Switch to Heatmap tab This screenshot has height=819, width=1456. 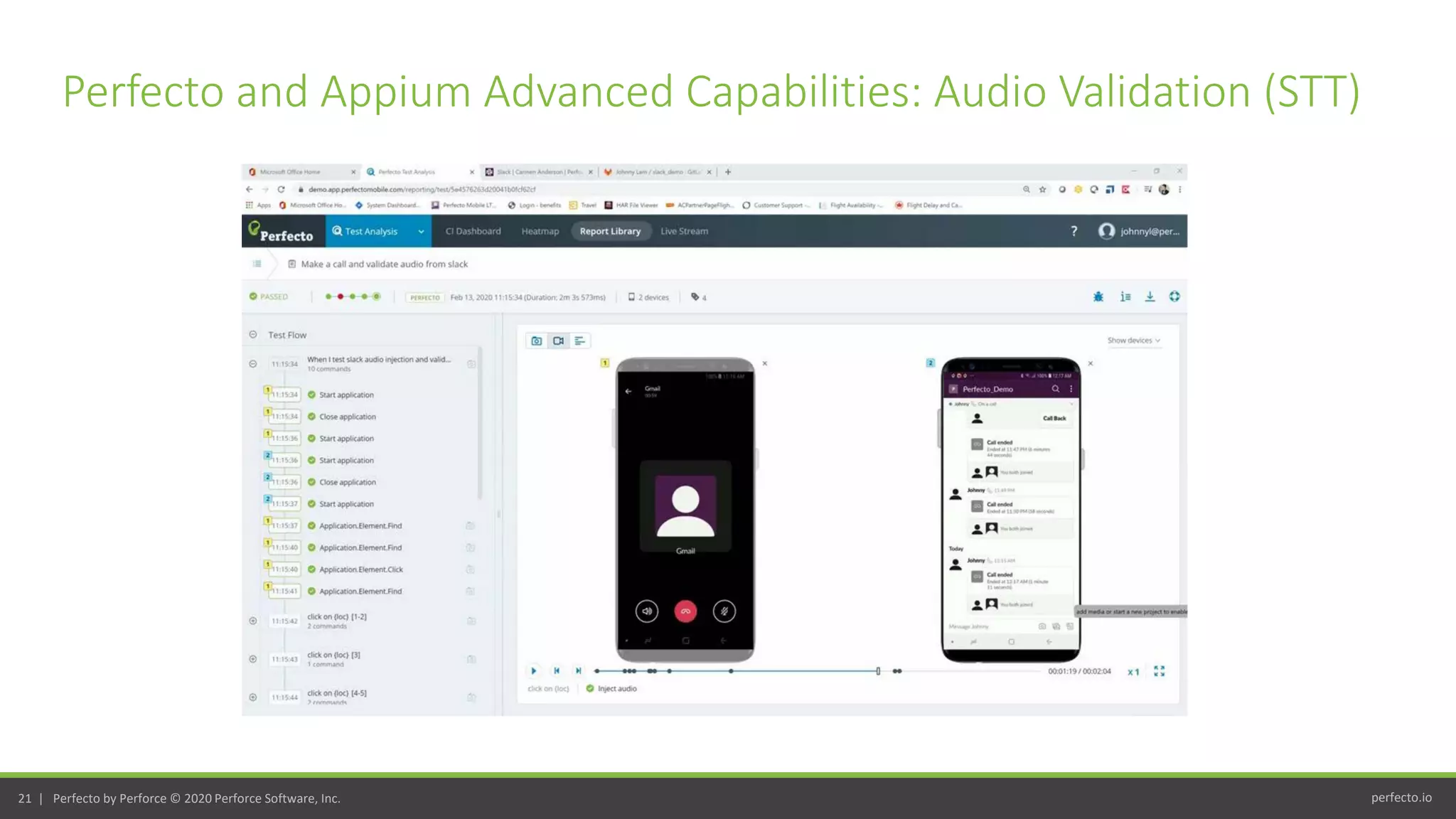540,231
